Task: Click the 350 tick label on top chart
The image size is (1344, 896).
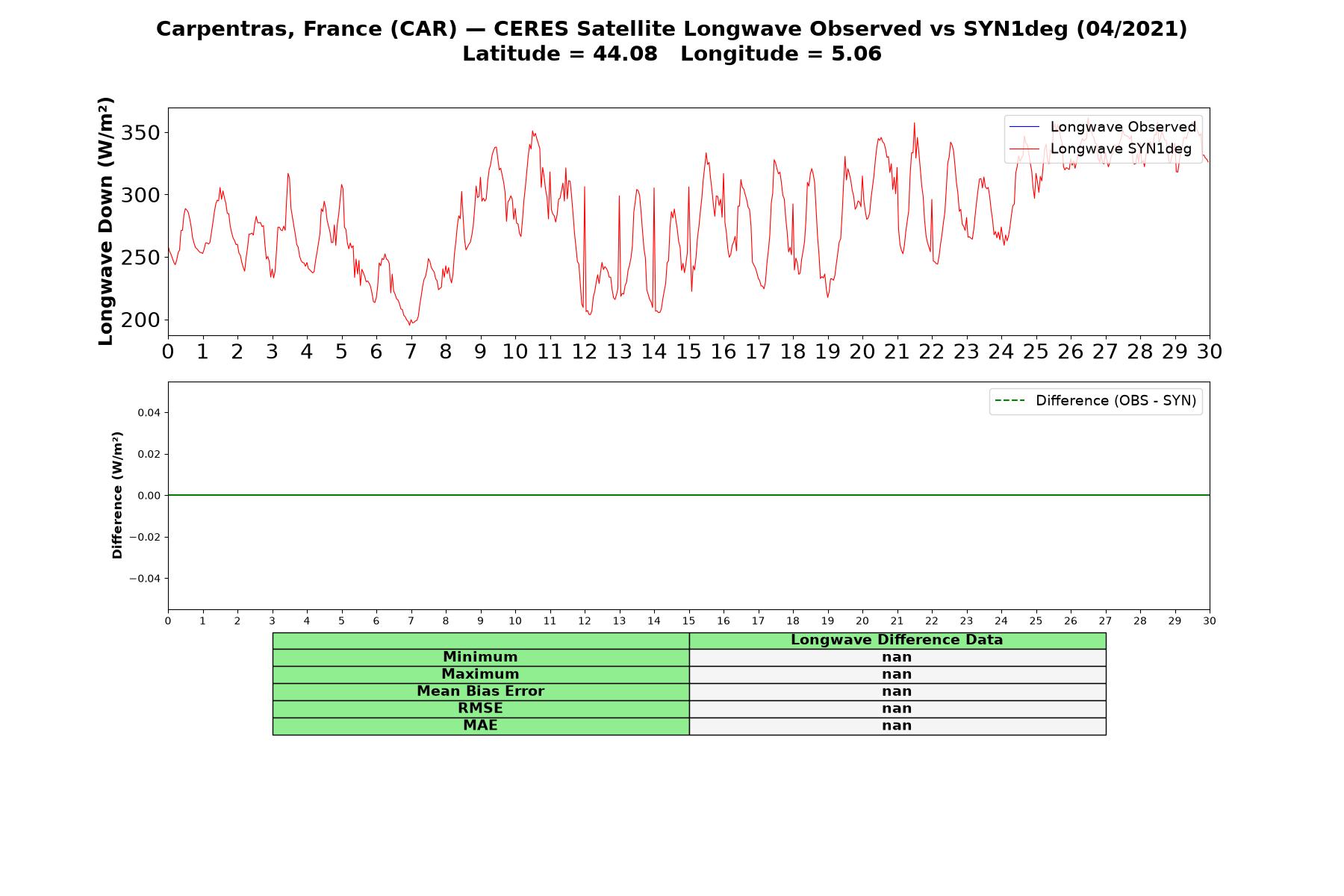Action: [141, 133]
